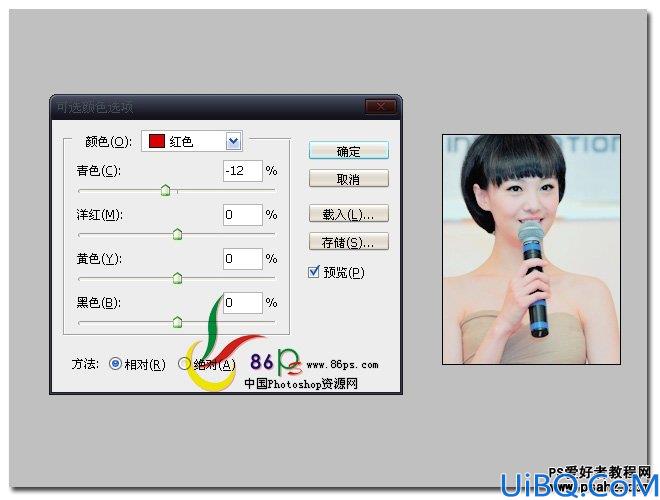This screenshot has height=500, width=660.
Task: Open the 颜色 dropdown showing 红色
Action: click(x=192, y=141)
